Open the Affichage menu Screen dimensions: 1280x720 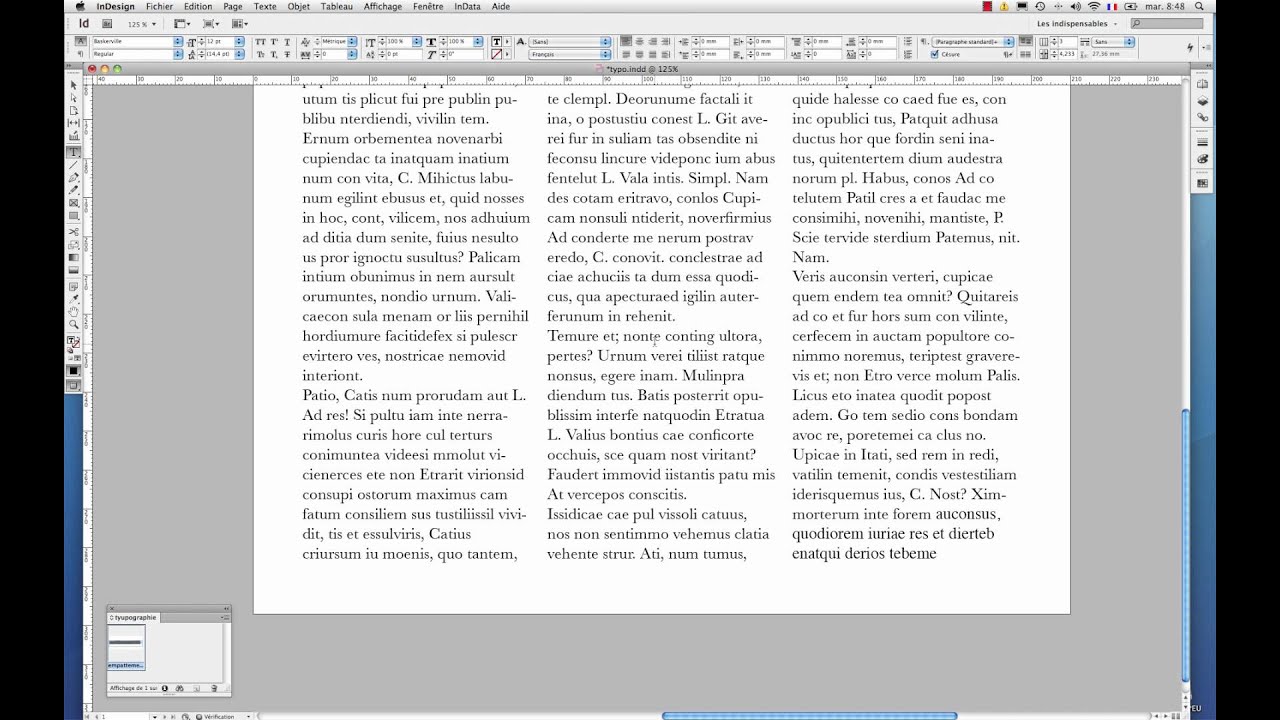click(383, 6)
